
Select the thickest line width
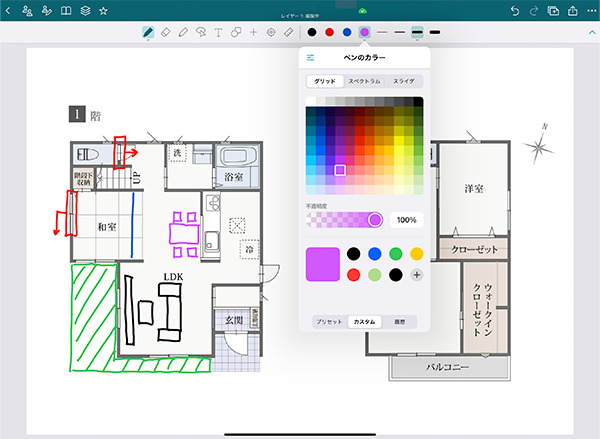click(435, 33)
